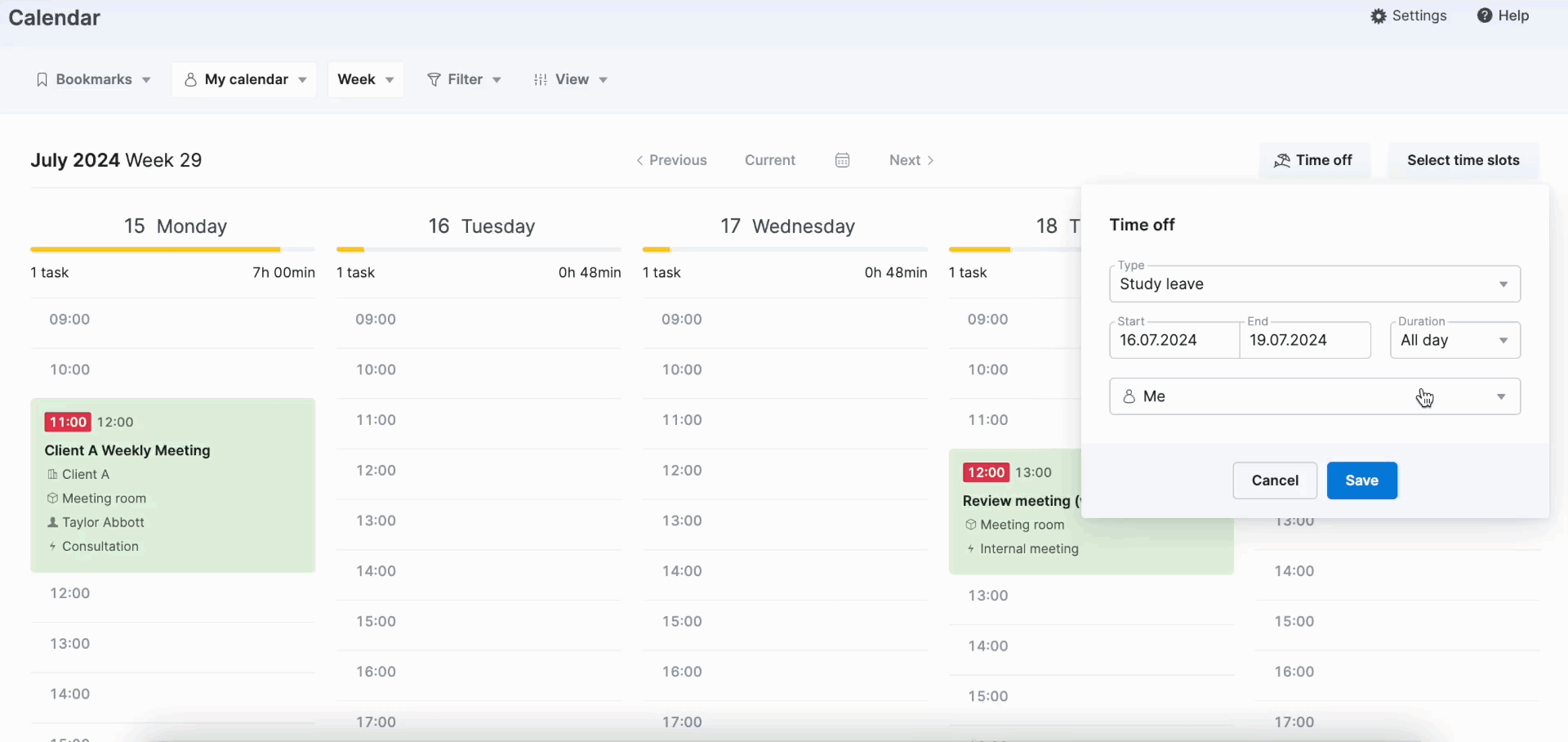Click the 16 Tuesday column header

[482, 226]
